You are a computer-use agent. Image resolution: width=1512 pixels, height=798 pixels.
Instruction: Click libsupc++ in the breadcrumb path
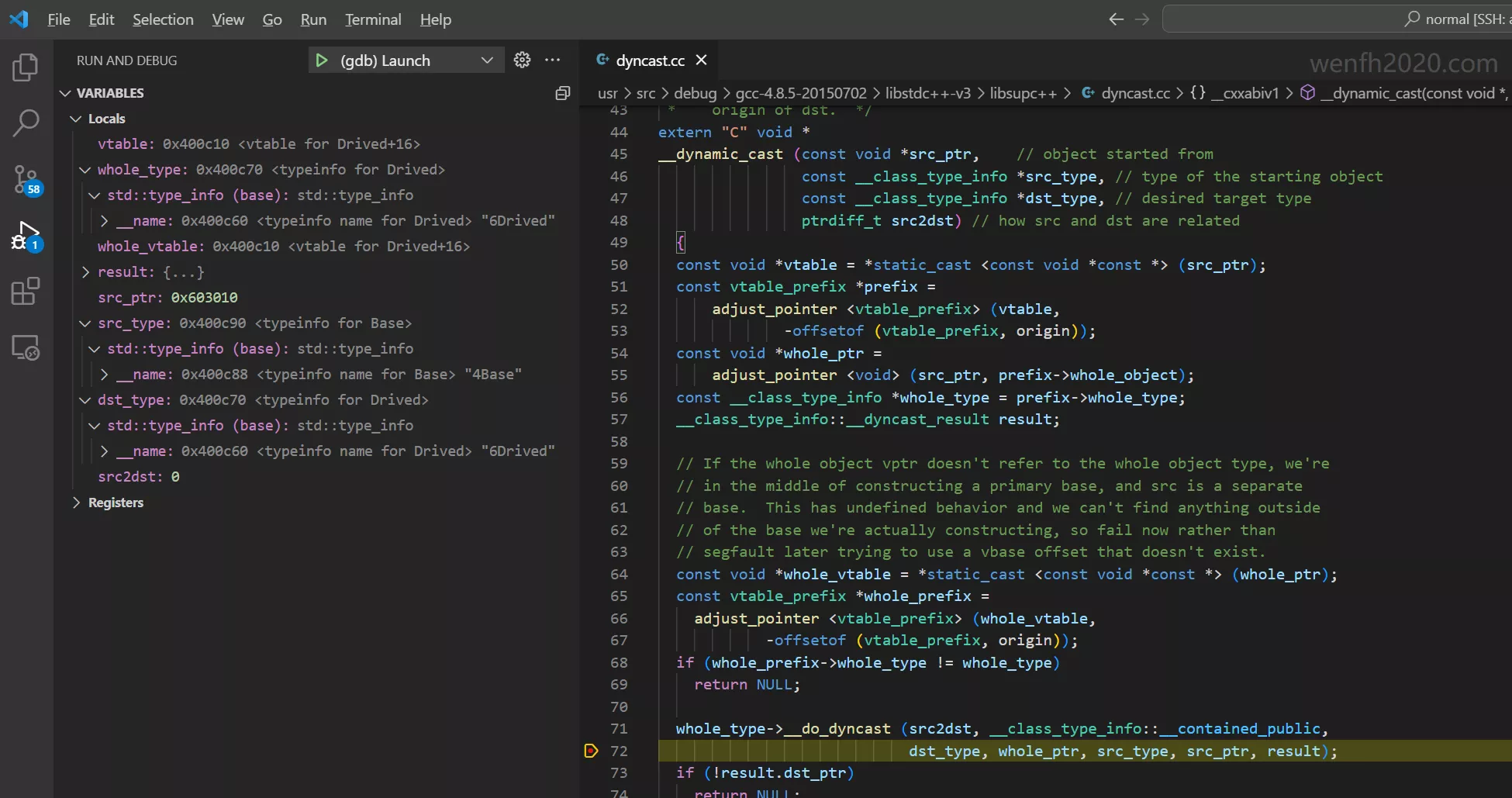1023,93
